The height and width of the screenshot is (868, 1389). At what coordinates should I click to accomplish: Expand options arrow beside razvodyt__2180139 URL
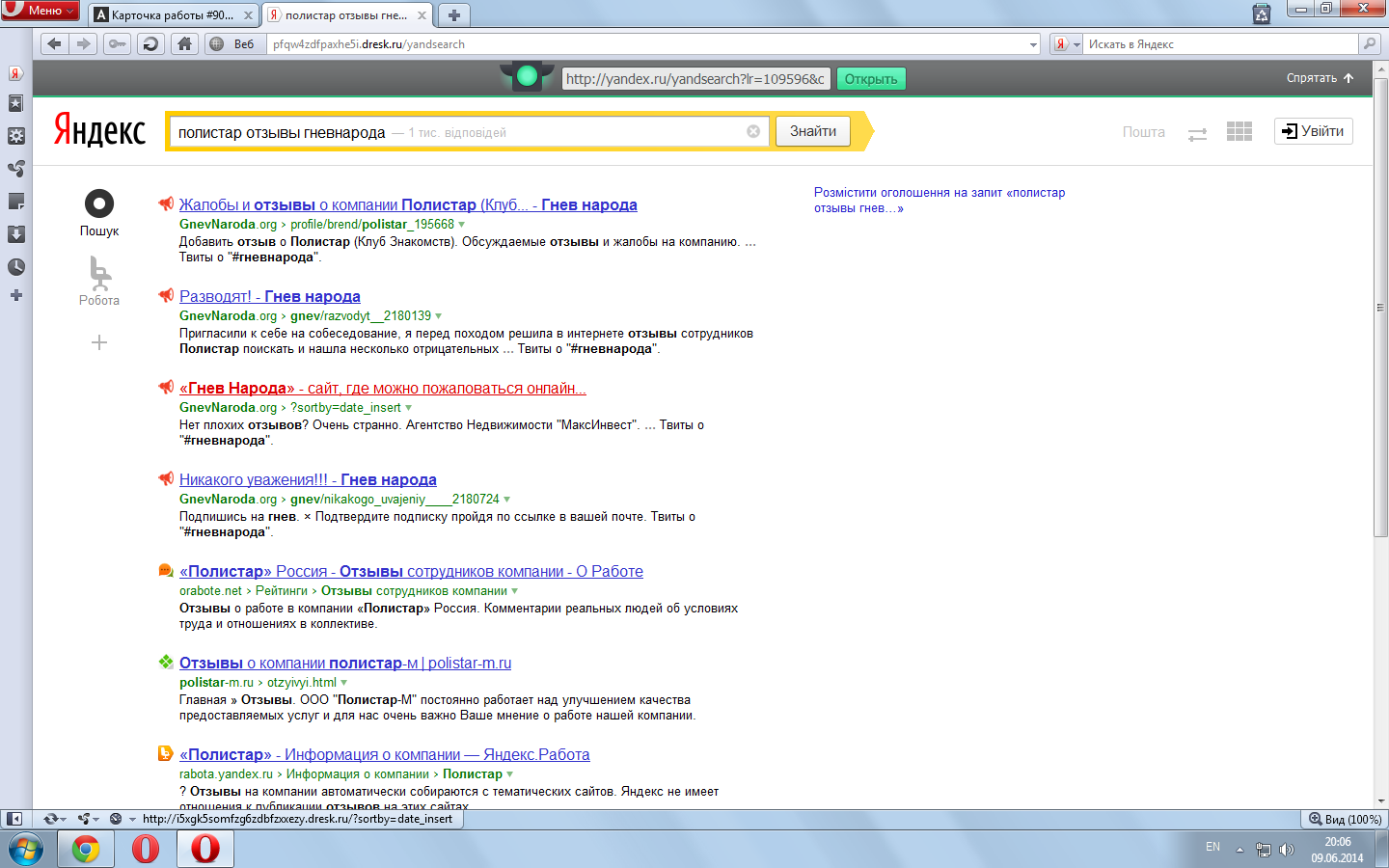438,316
